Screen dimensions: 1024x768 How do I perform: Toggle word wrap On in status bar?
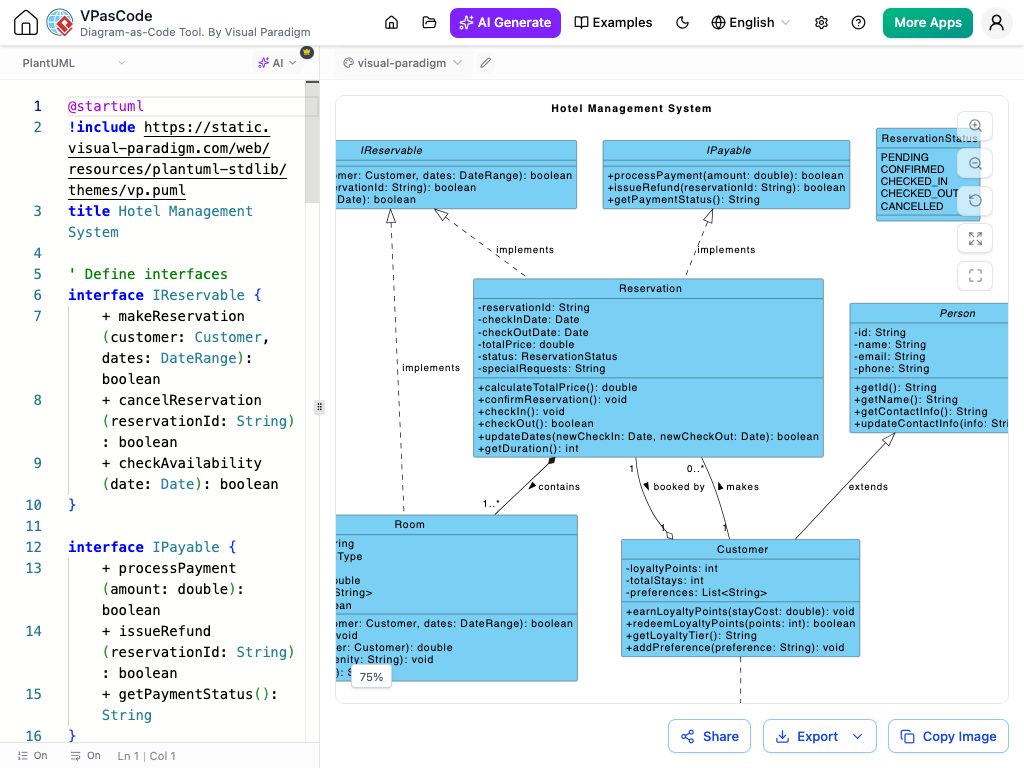coord(86,756)
